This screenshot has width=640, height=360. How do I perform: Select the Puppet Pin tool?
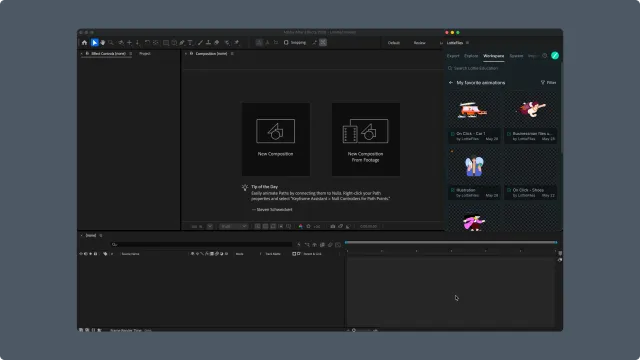pos(237,42)
